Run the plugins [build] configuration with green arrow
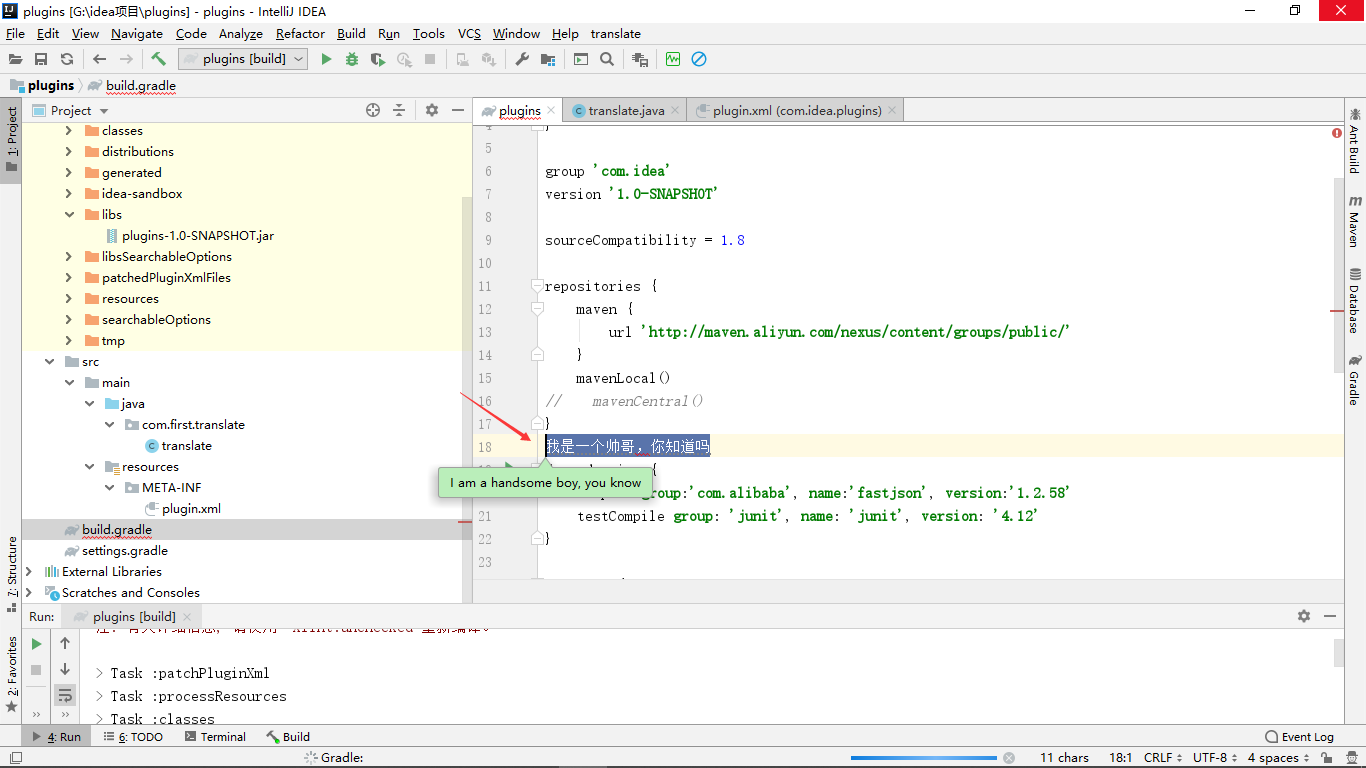The height and width of the screenshot is (768, 1366). click(x=327, y=59)
